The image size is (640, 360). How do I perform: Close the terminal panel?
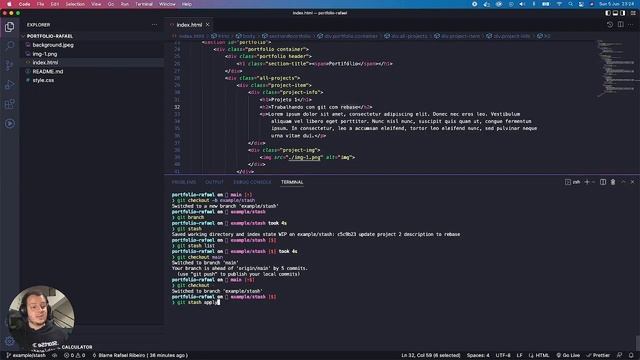tap(632, 182)
